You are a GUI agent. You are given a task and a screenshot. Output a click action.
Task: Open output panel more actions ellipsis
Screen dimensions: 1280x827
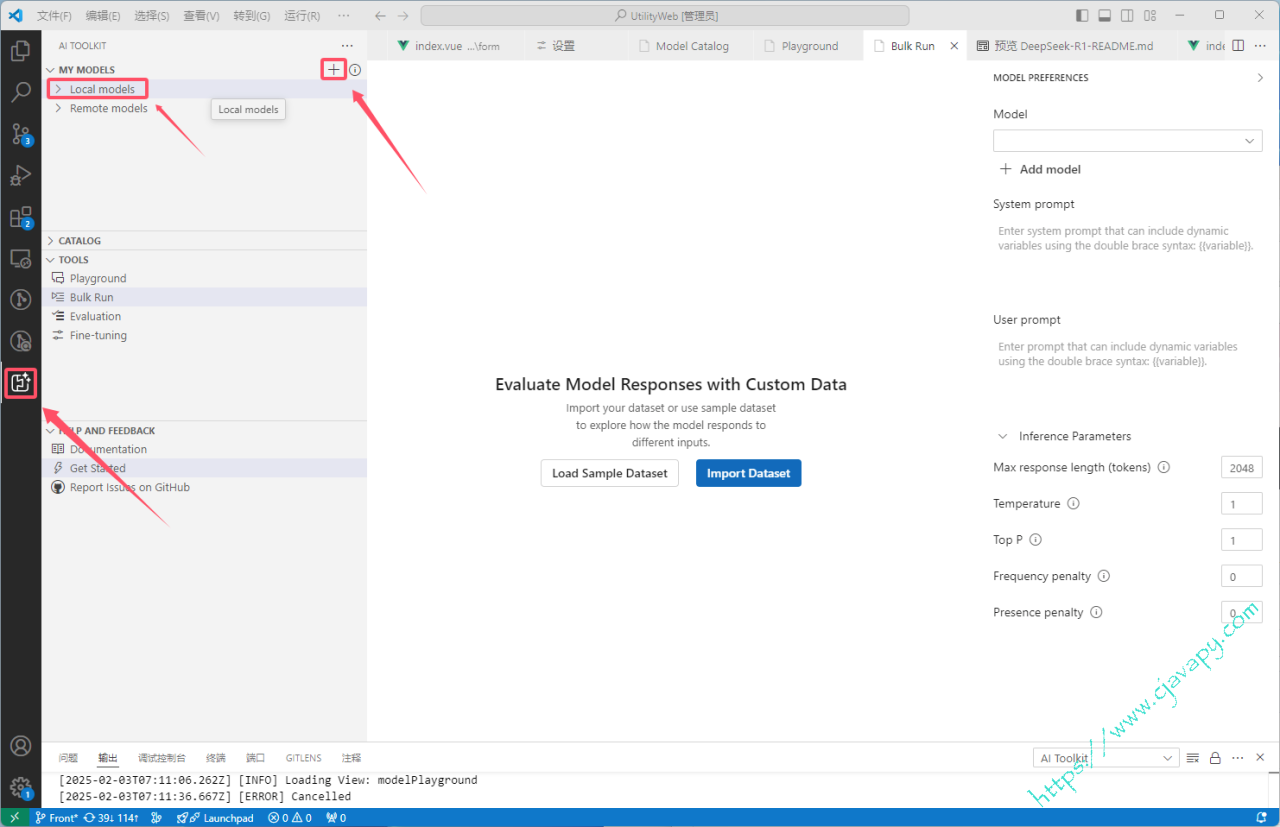pos(1238,758)
